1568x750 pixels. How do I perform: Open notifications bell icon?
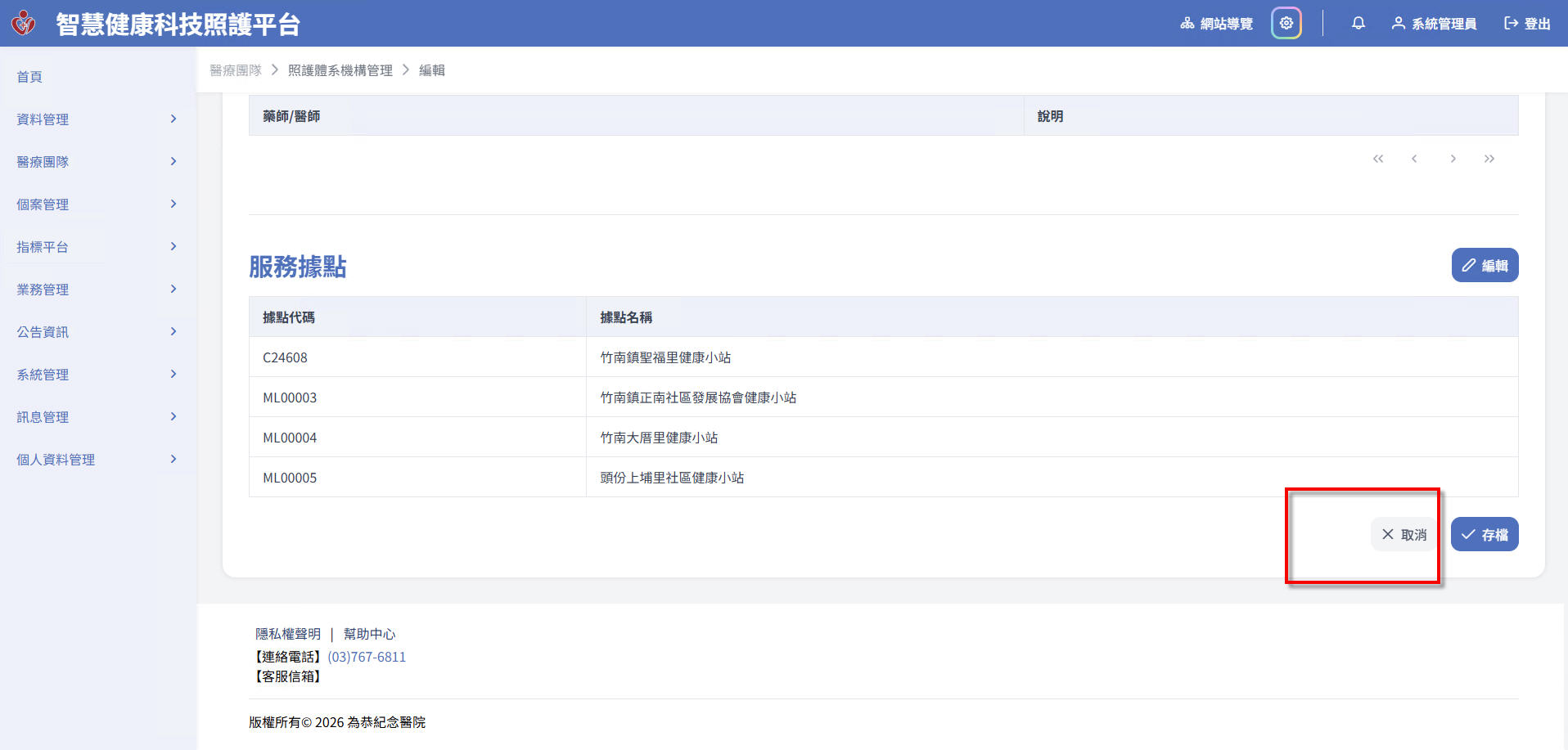pos(1358,23)
